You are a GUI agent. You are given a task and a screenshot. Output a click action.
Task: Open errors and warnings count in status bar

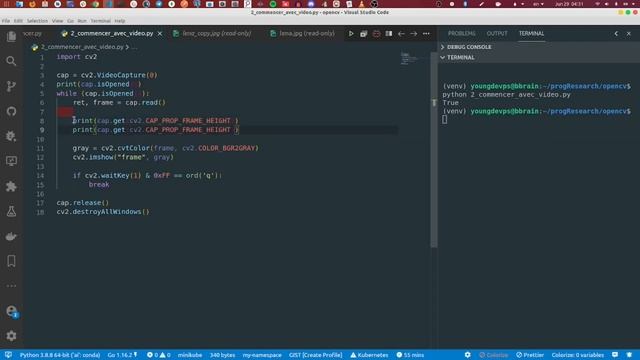coord(158,355)
